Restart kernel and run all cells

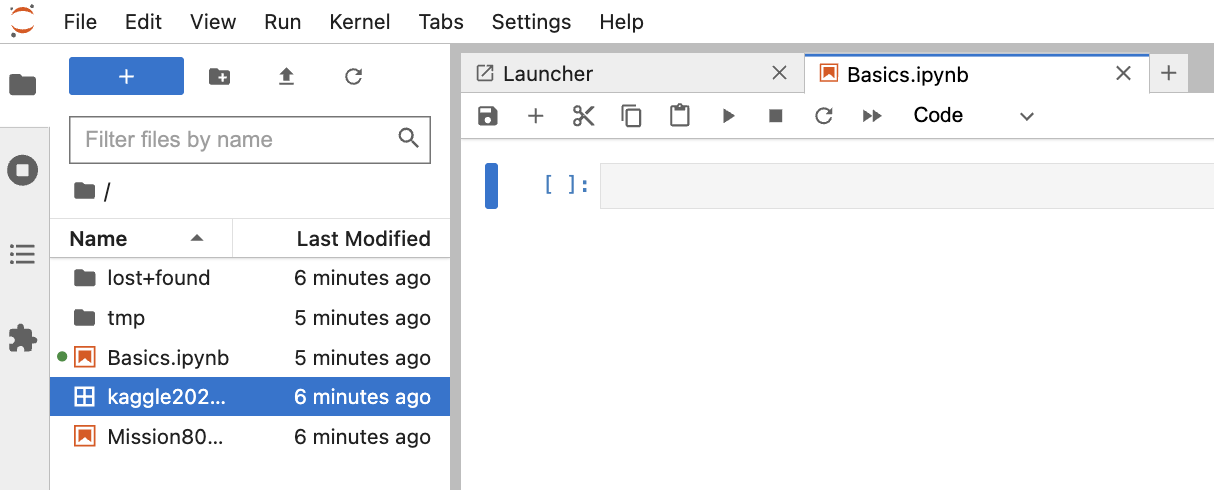(x=872, y=116)
